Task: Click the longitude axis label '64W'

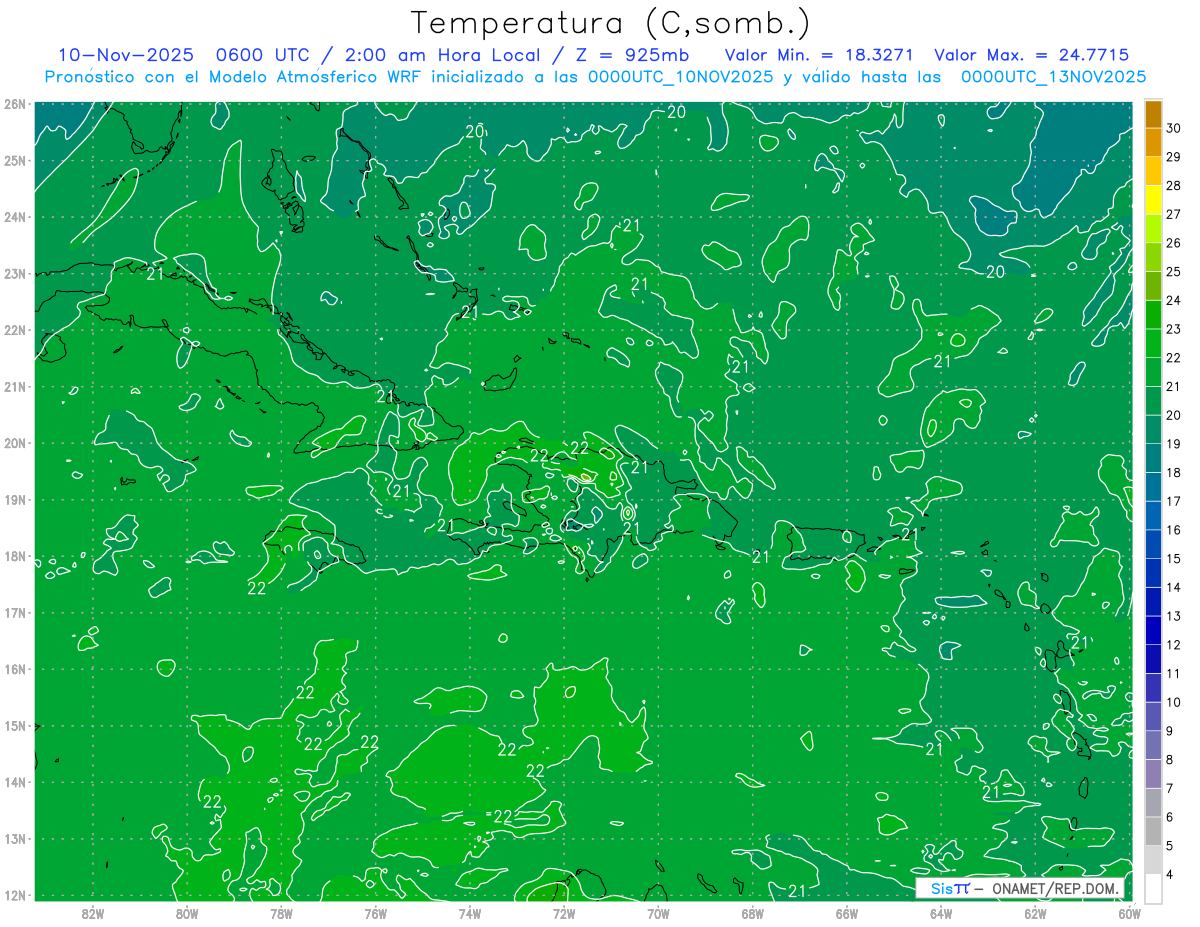Action: (x=941, y=913)
